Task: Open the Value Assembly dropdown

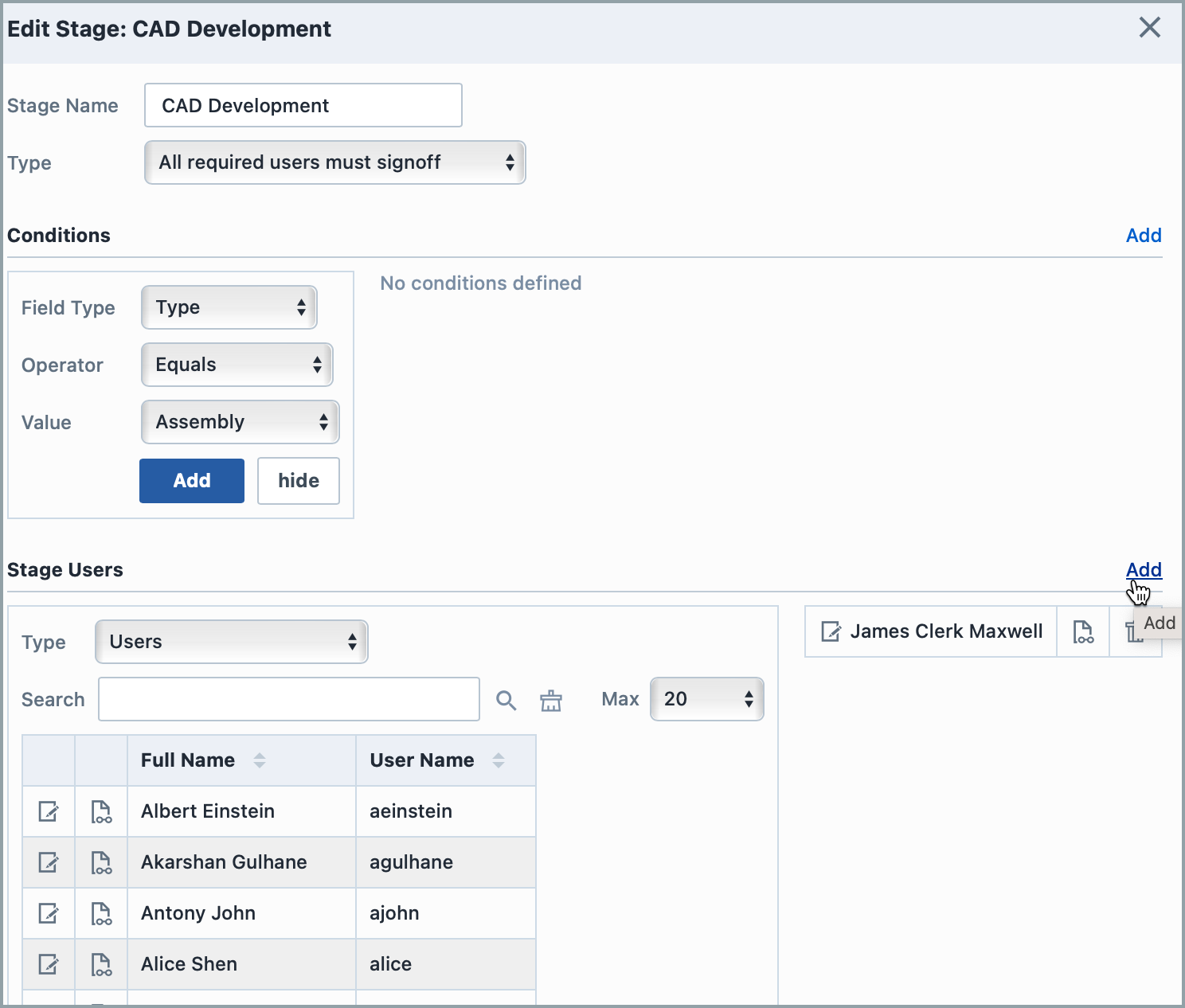Action: [x=241, y=422]
